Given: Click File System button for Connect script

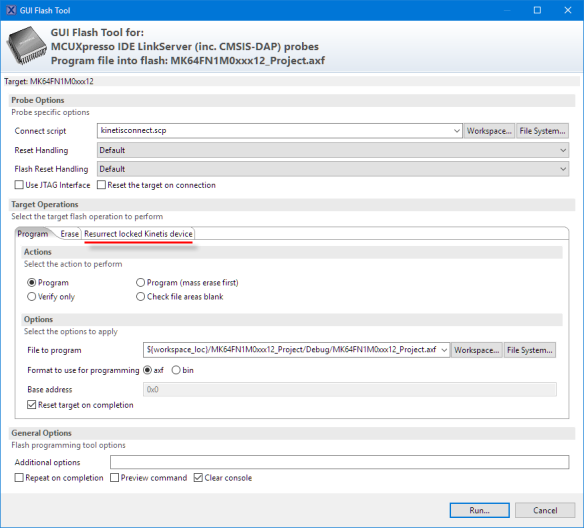Looking at the screenshot, I should 542,131.
